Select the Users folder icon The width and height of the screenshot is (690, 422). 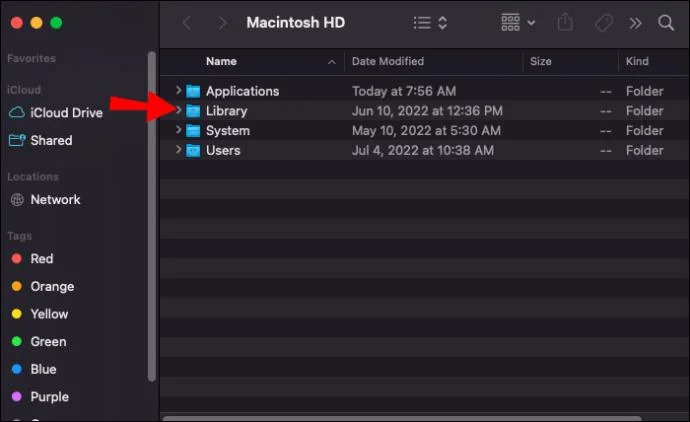coord(193,150)
